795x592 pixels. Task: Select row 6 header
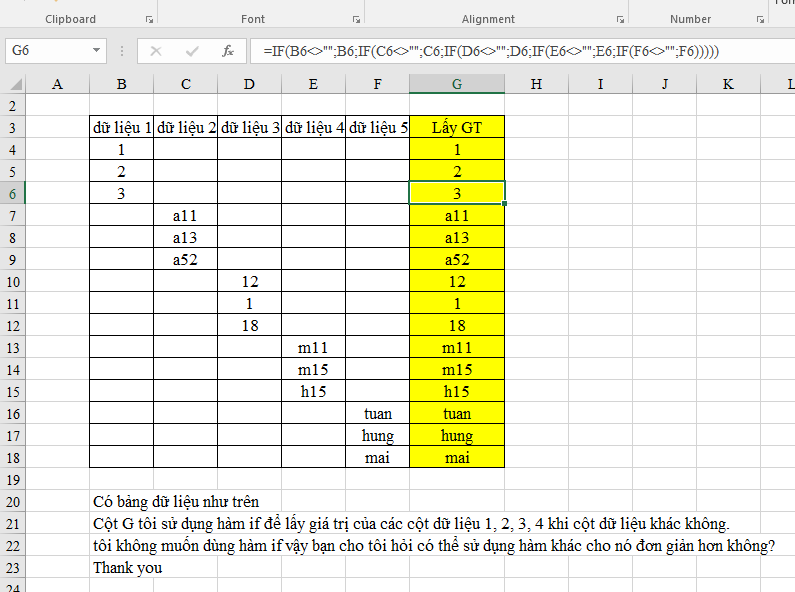tap(13, 194)
